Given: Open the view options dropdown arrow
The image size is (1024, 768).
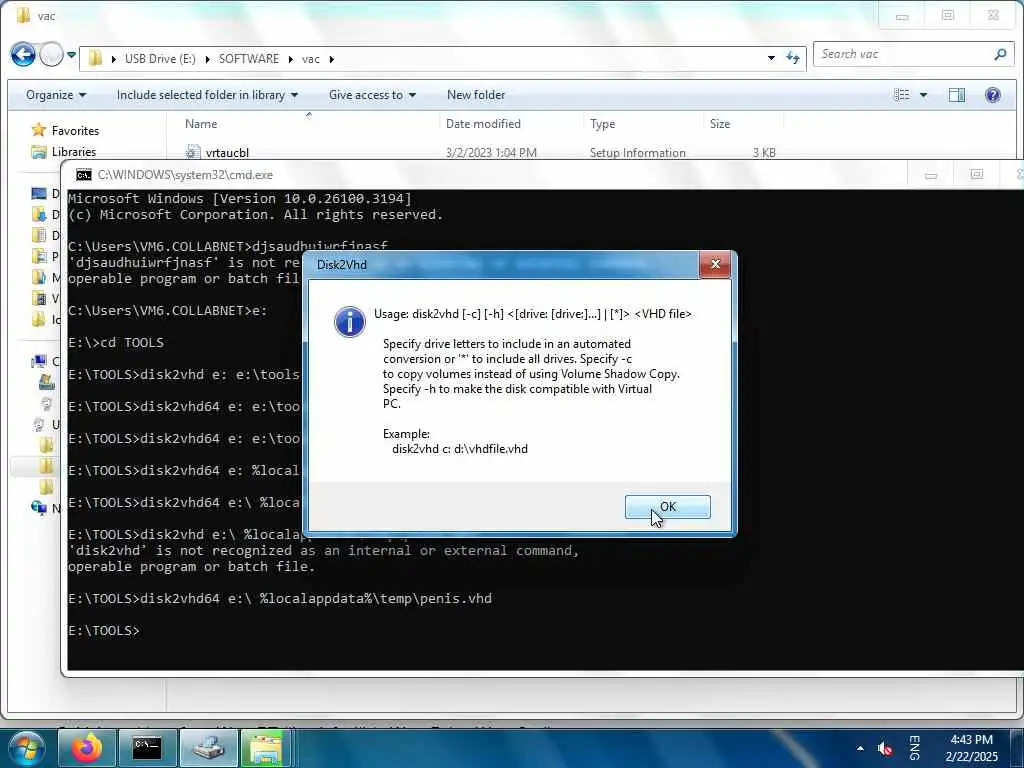Looking at the screenshot, I should (x=923, y=95).
